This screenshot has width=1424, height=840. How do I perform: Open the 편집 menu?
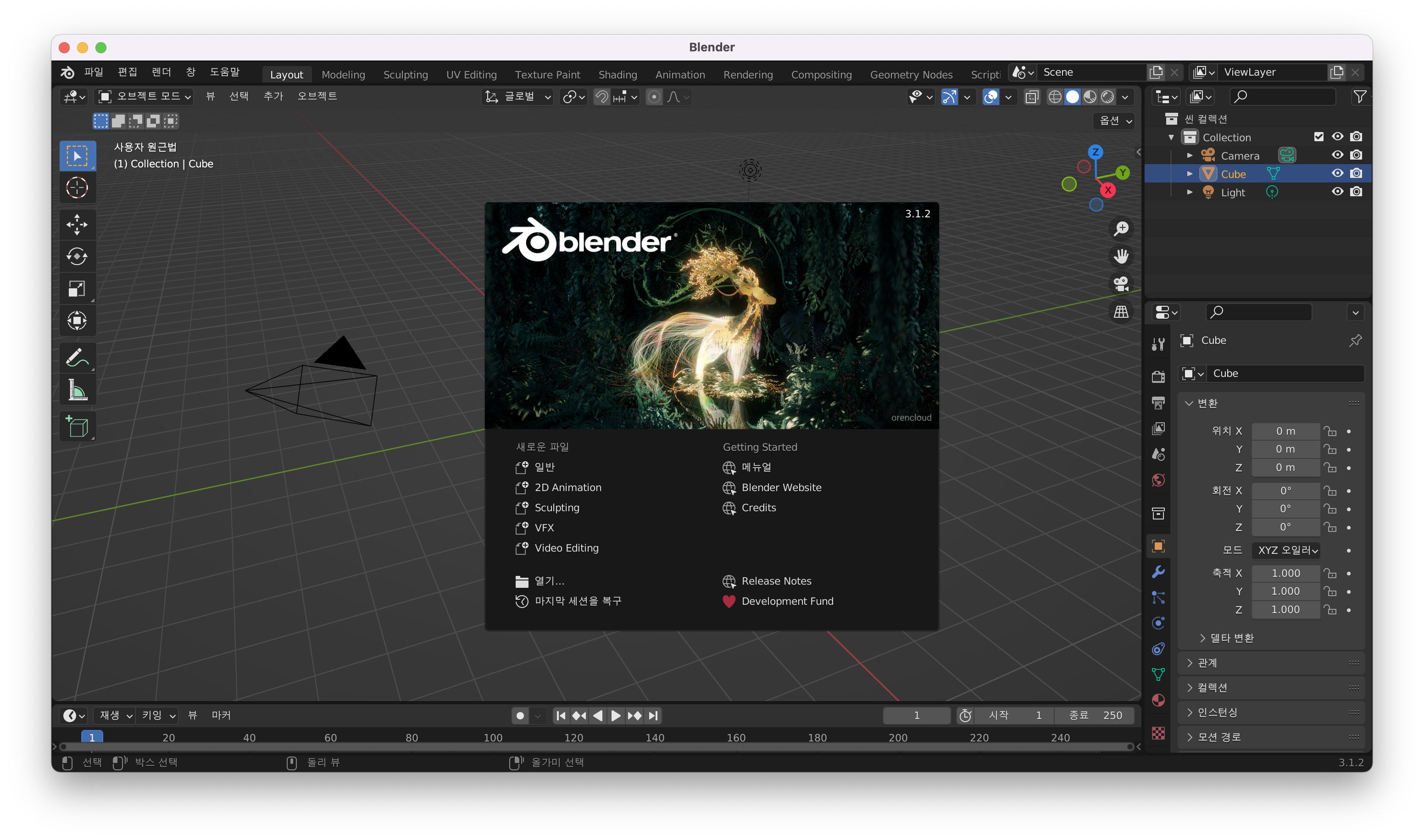tap(128, 72)
